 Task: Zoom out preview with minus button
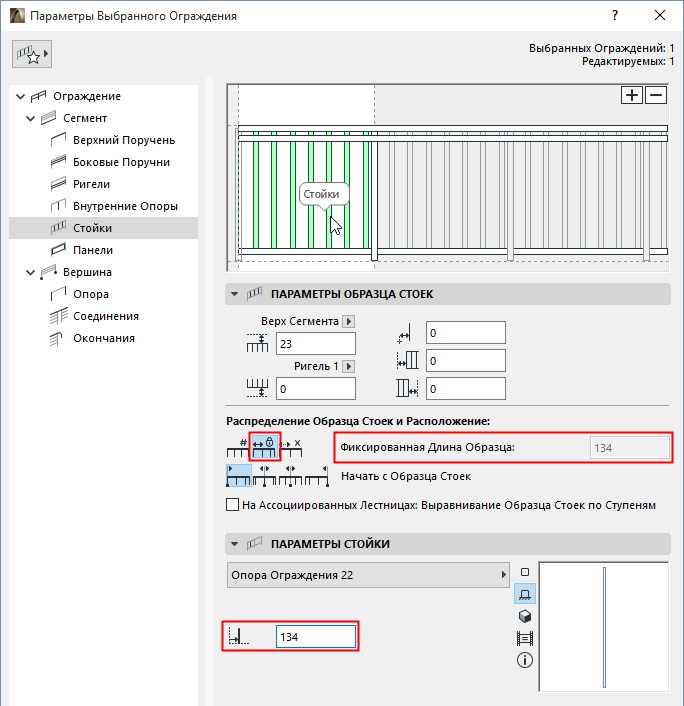click(x=656, y=95)
